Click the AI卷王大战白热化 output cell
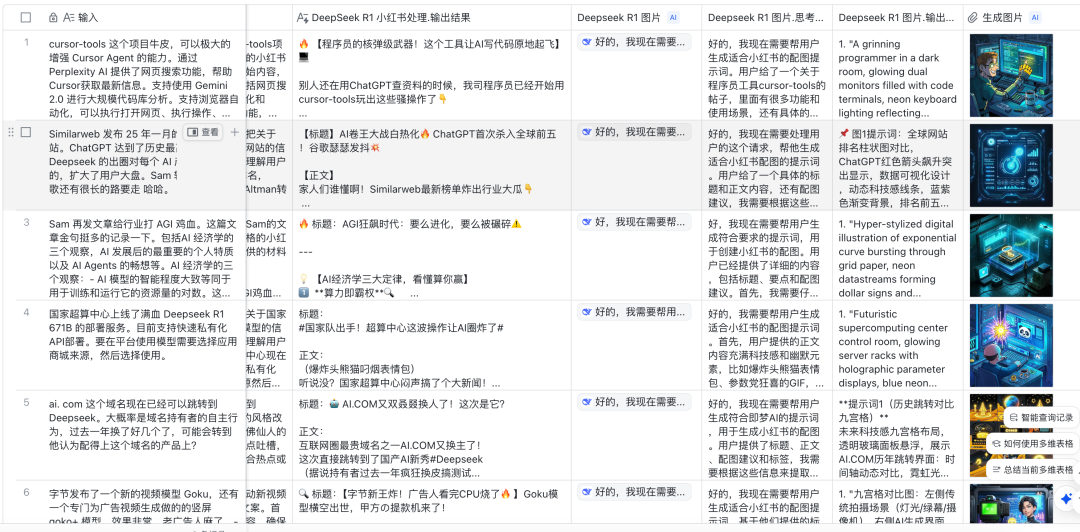 pyautogui.click(x=431, y=165)
